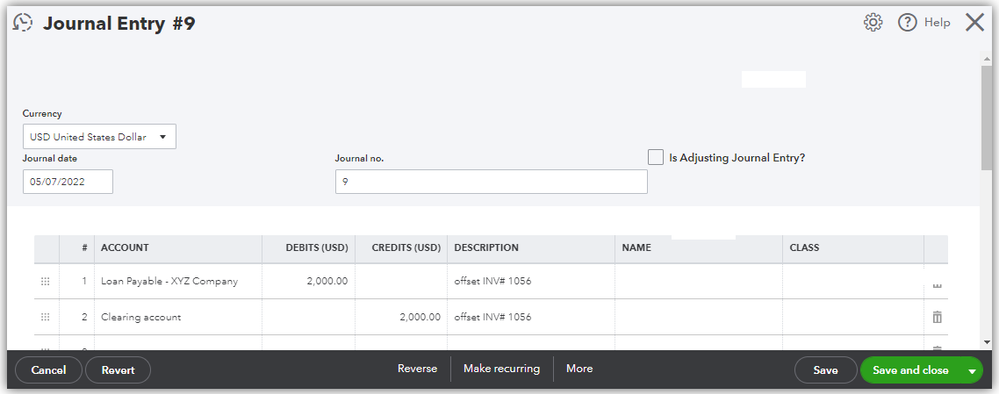Grab drag handle of row 2
Screen dimensions: 999x394
point(45,317)
